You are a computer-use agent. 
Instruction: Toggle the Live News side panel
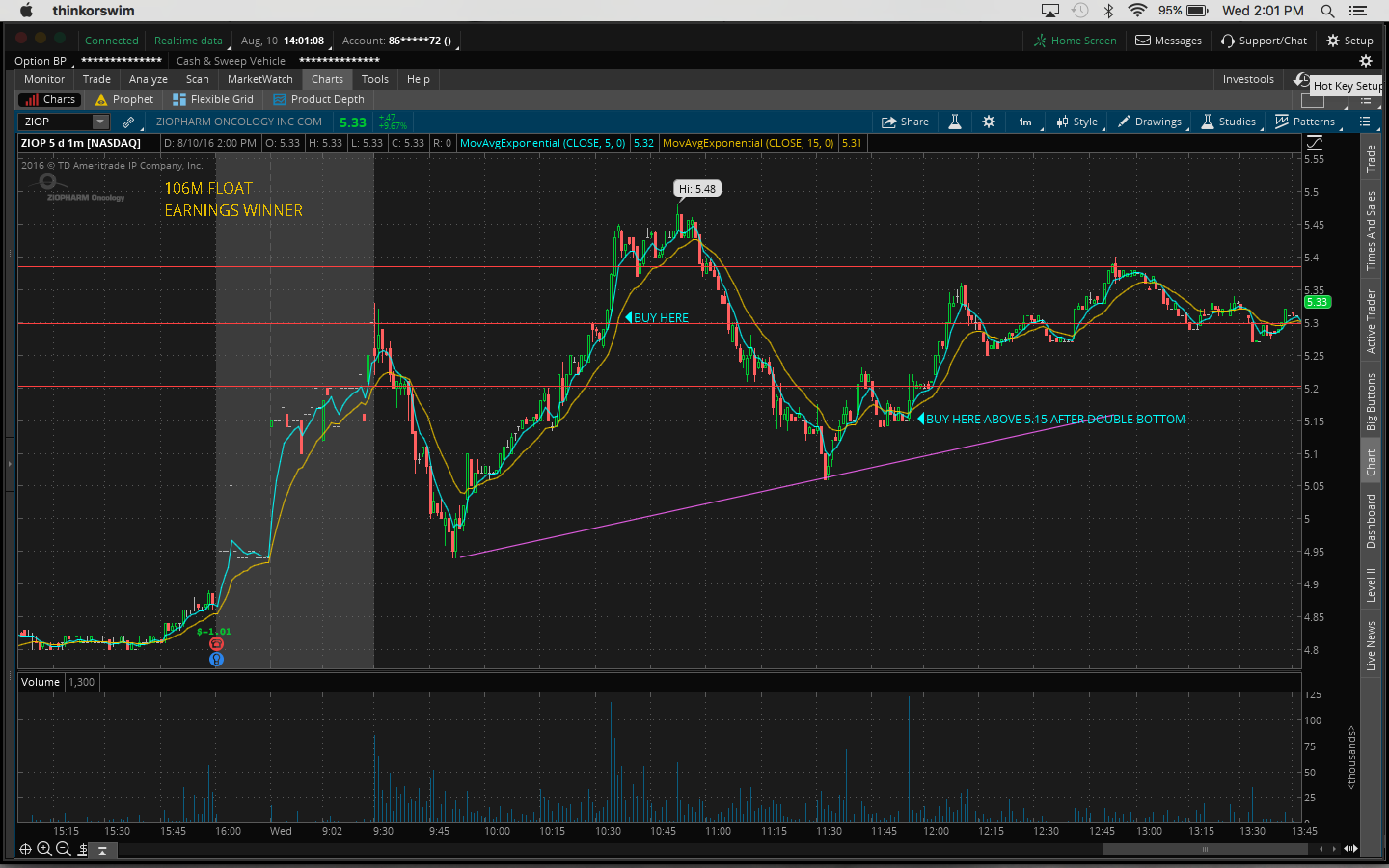1371,646
